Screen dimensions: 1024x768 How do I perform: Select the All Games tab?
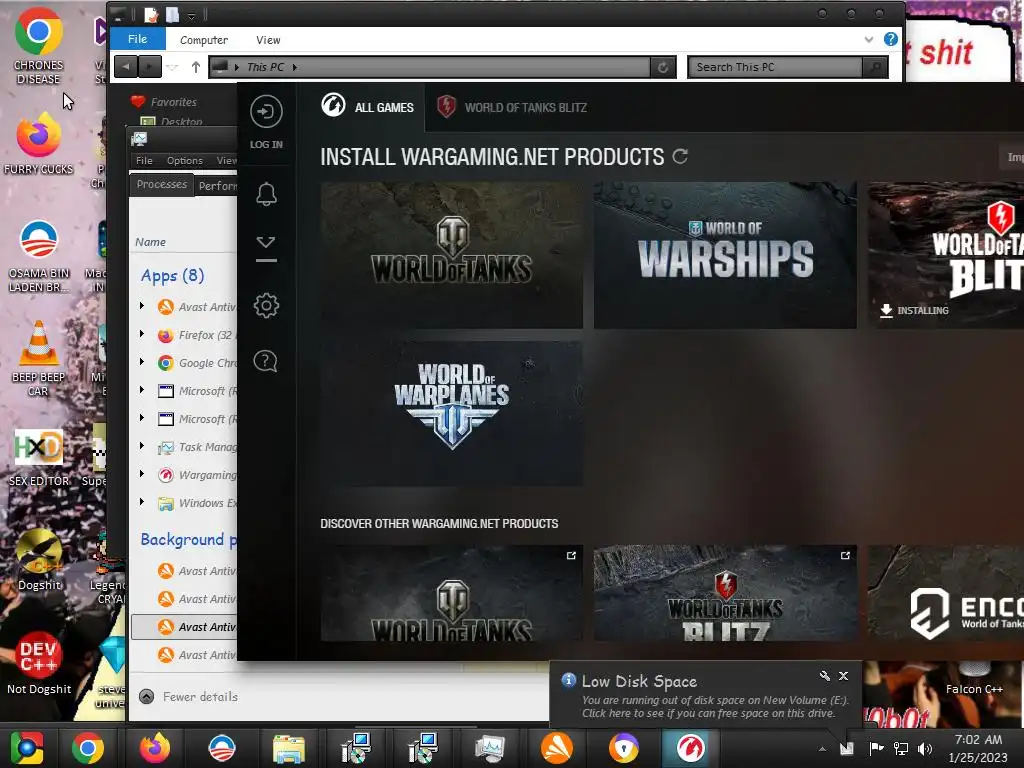[x=368, y=106]
